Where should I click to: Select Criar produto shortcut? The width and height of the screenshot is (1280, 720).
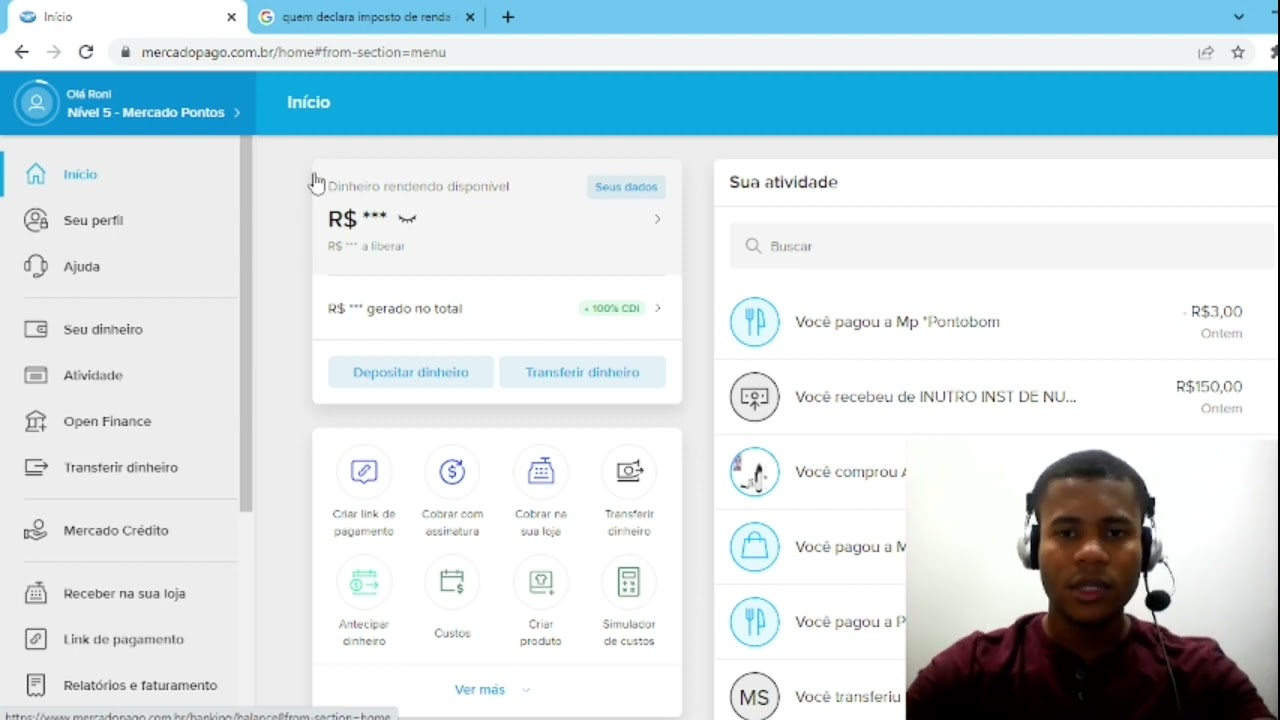tap(541, 603)
